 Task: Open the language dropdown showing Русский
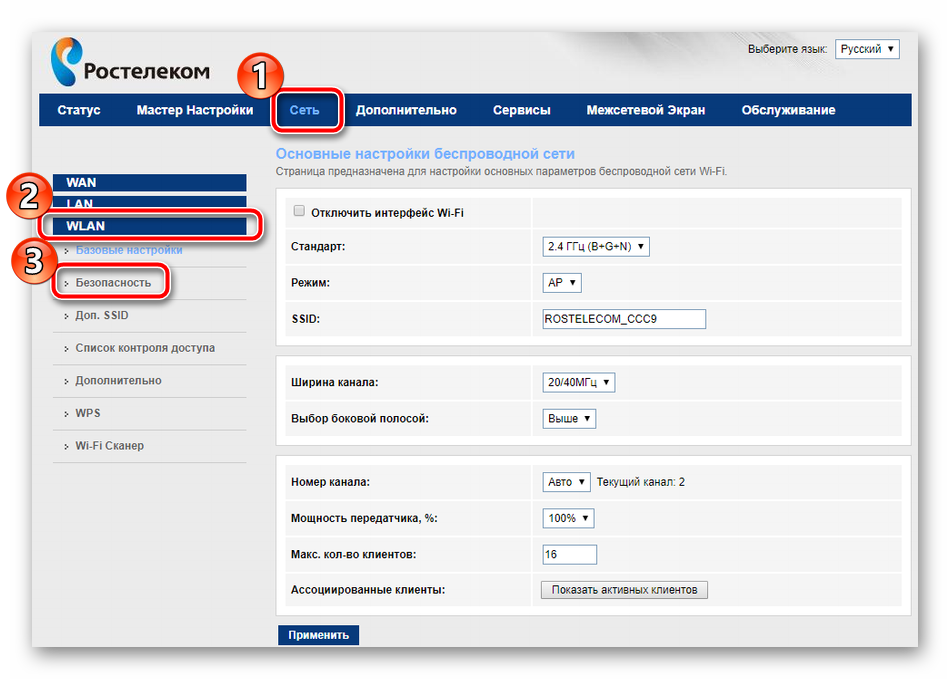[867, 49]
